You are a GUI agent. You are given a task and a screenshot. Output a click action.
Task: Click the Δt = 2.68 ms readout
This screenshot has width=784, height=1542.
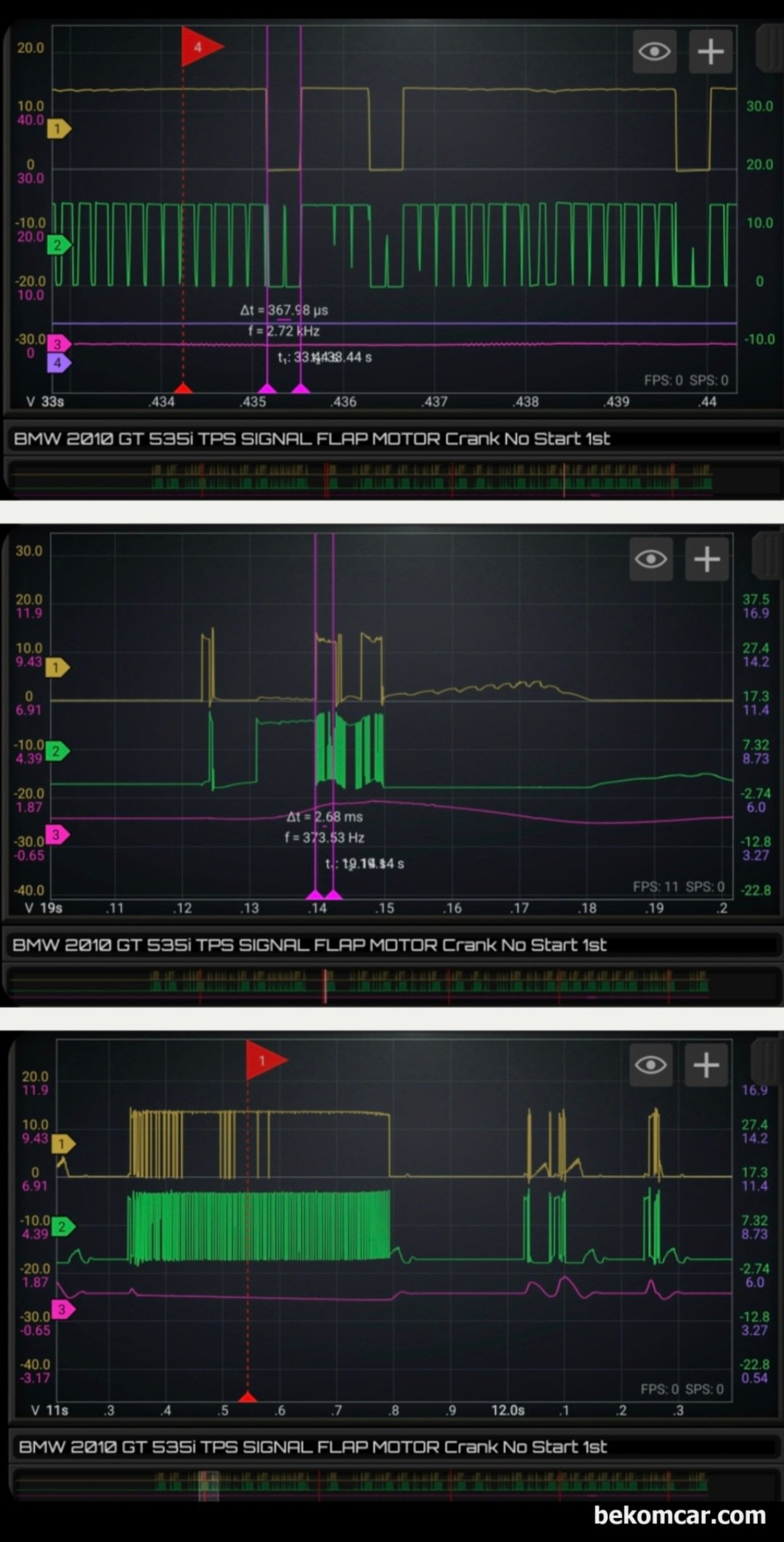click(x=324, y=817)
